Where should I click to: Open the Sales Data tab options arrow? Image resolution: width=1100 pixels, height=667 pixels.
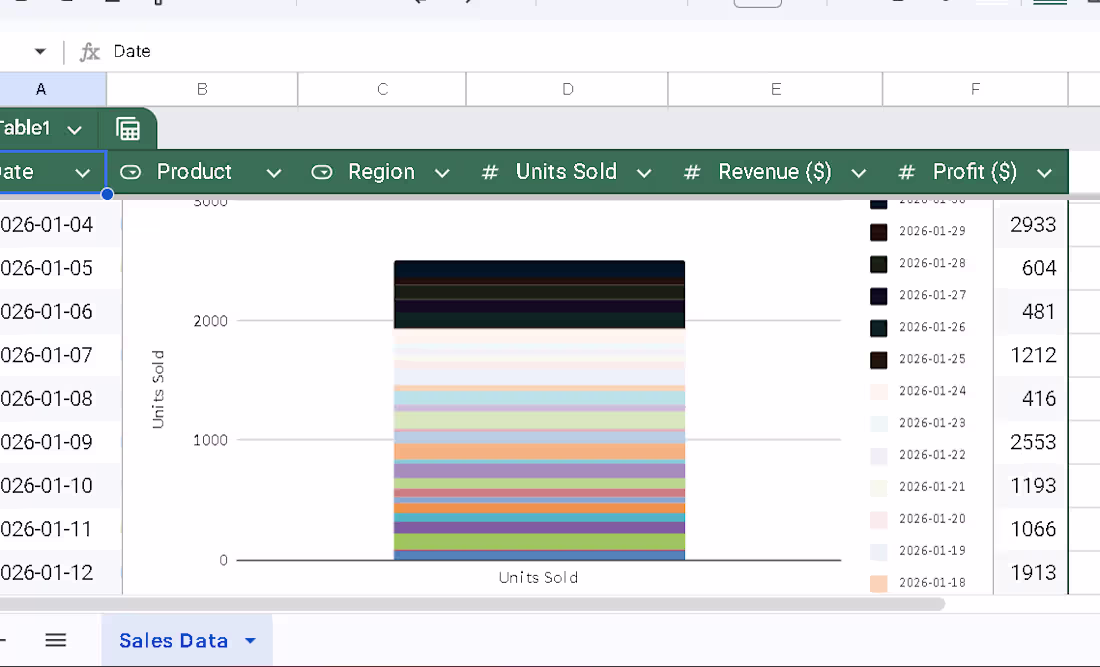tap(250, 640)
